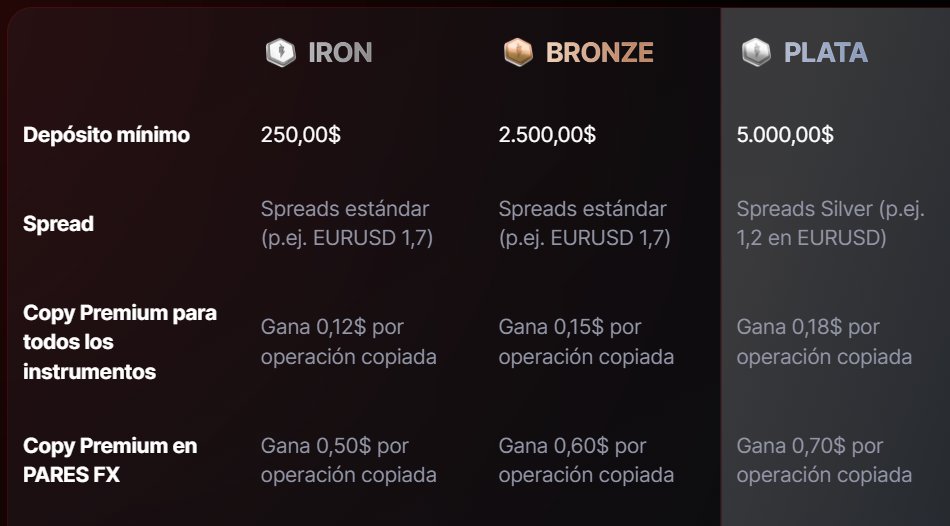The image size is (950, 526).
Task: Select the IRON plan heading text
Action: pyautogui.click(x=340, y=52)
